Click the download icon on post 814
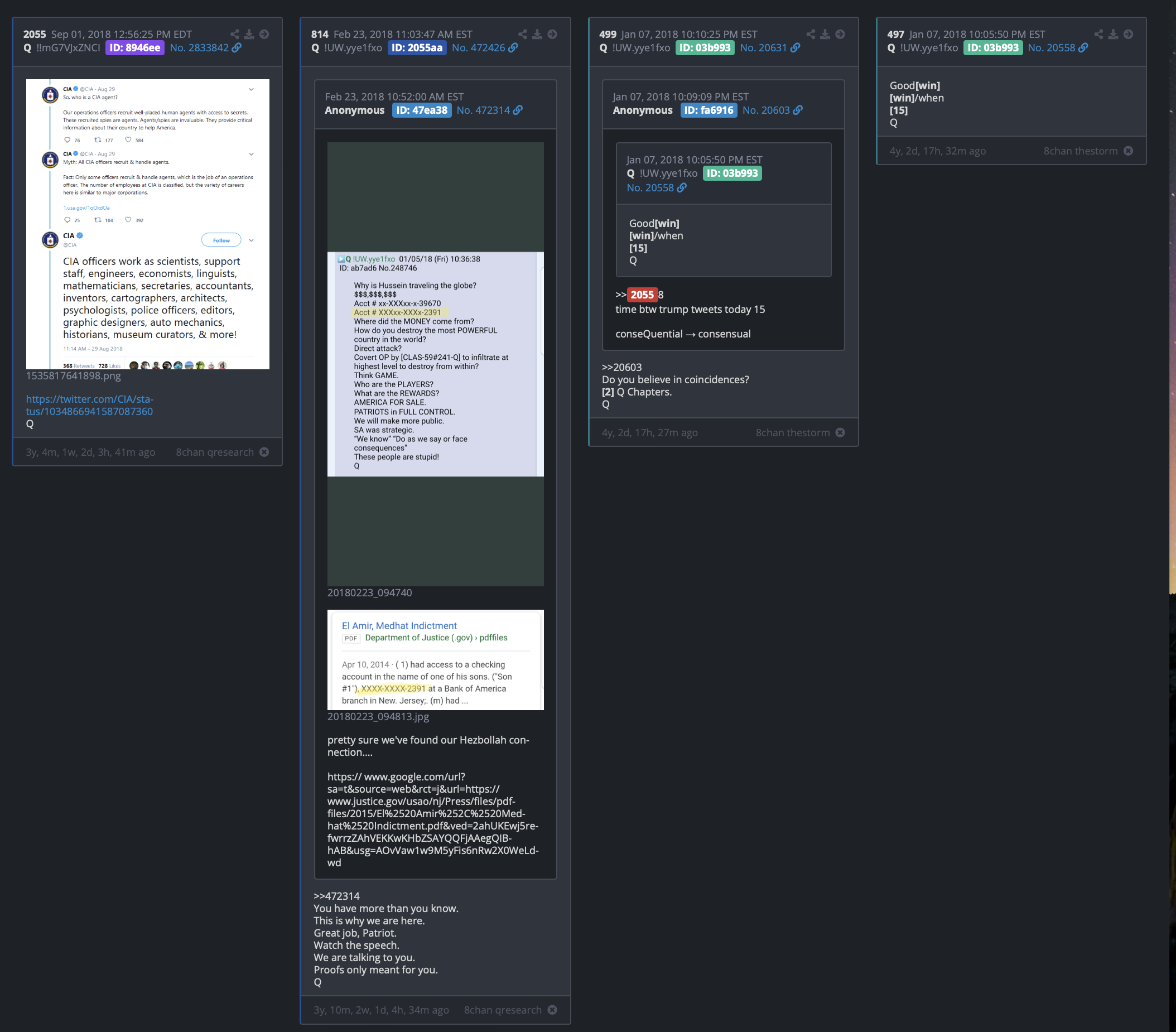This screenshot has height=1032, width=1176. (537, 35)
